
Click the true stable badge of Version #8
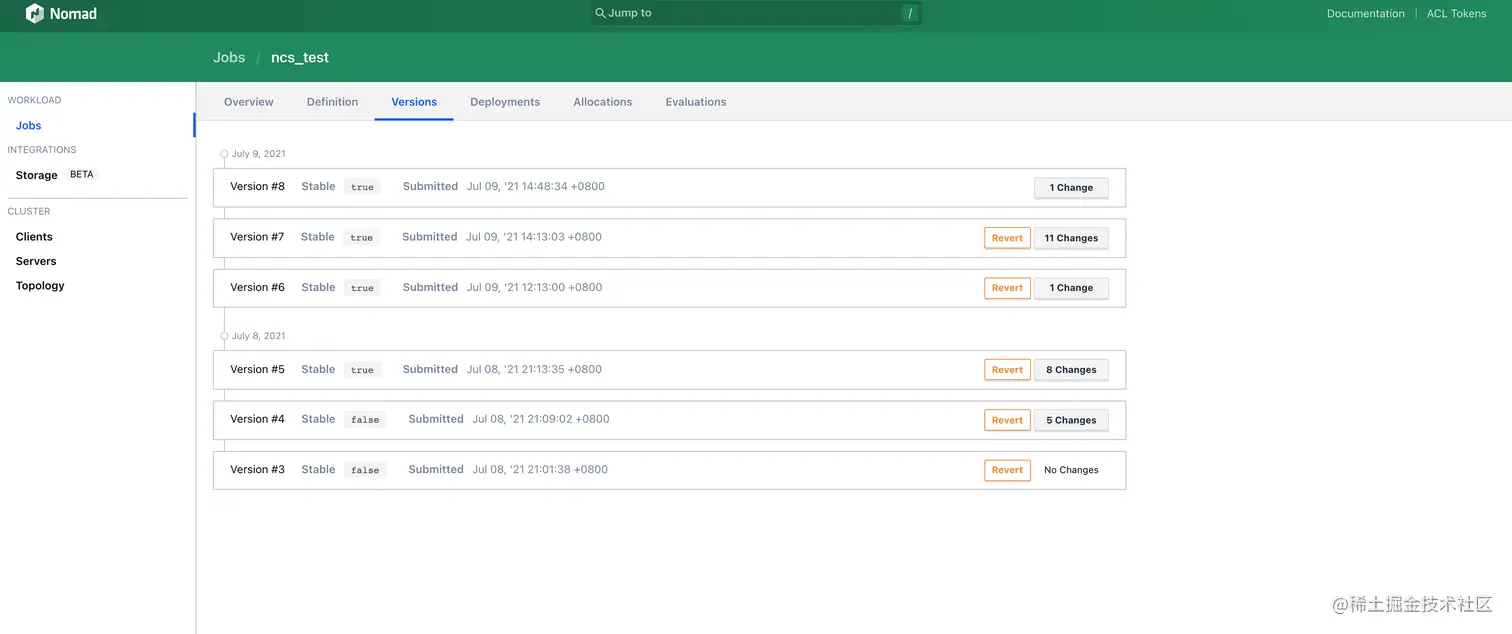tap(362, 187)
